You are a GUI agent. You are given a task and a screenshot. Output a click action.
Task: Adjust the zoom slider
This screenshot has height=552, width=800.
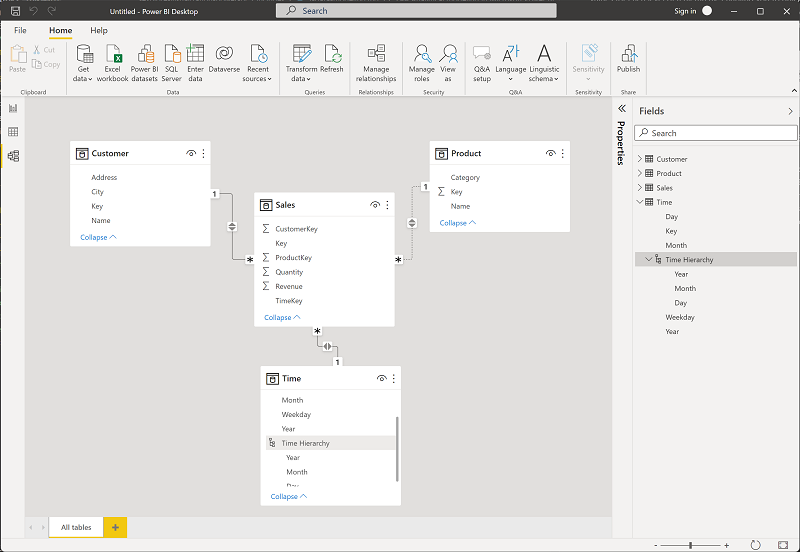[x=690, y=545]
